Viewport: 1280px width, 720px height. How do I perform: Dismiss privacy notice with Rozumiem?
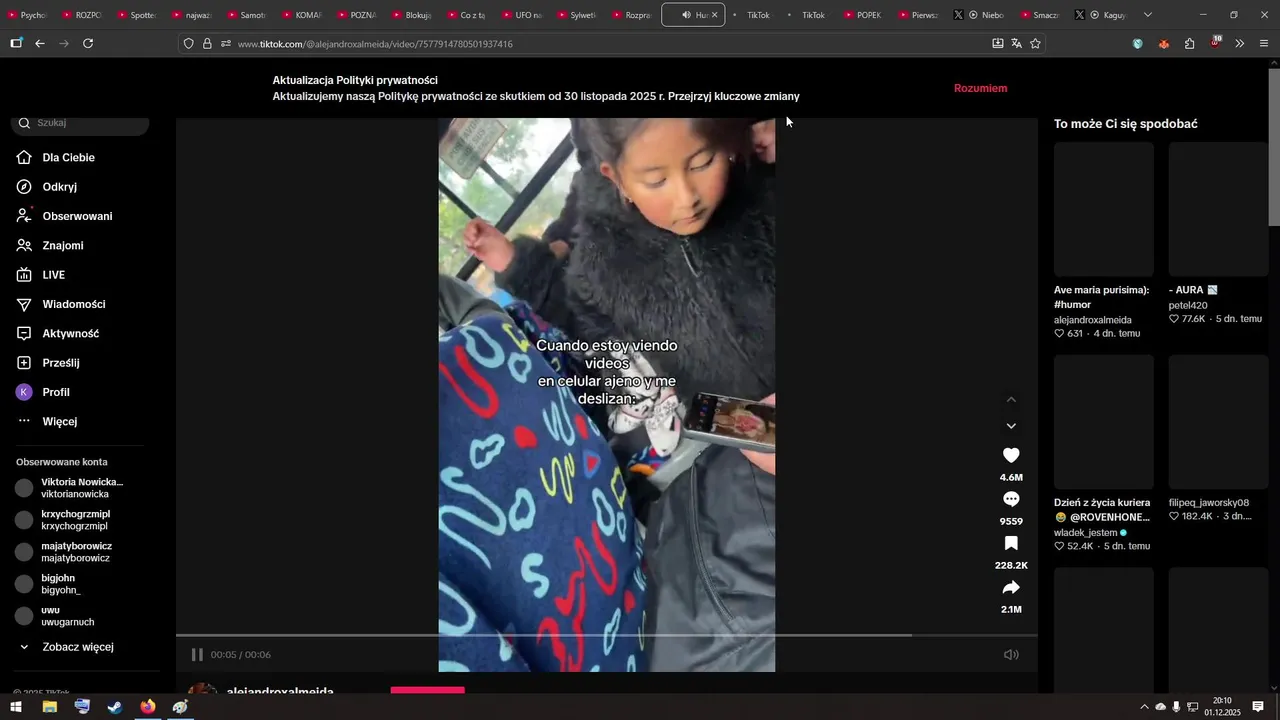tap(980, 88)
